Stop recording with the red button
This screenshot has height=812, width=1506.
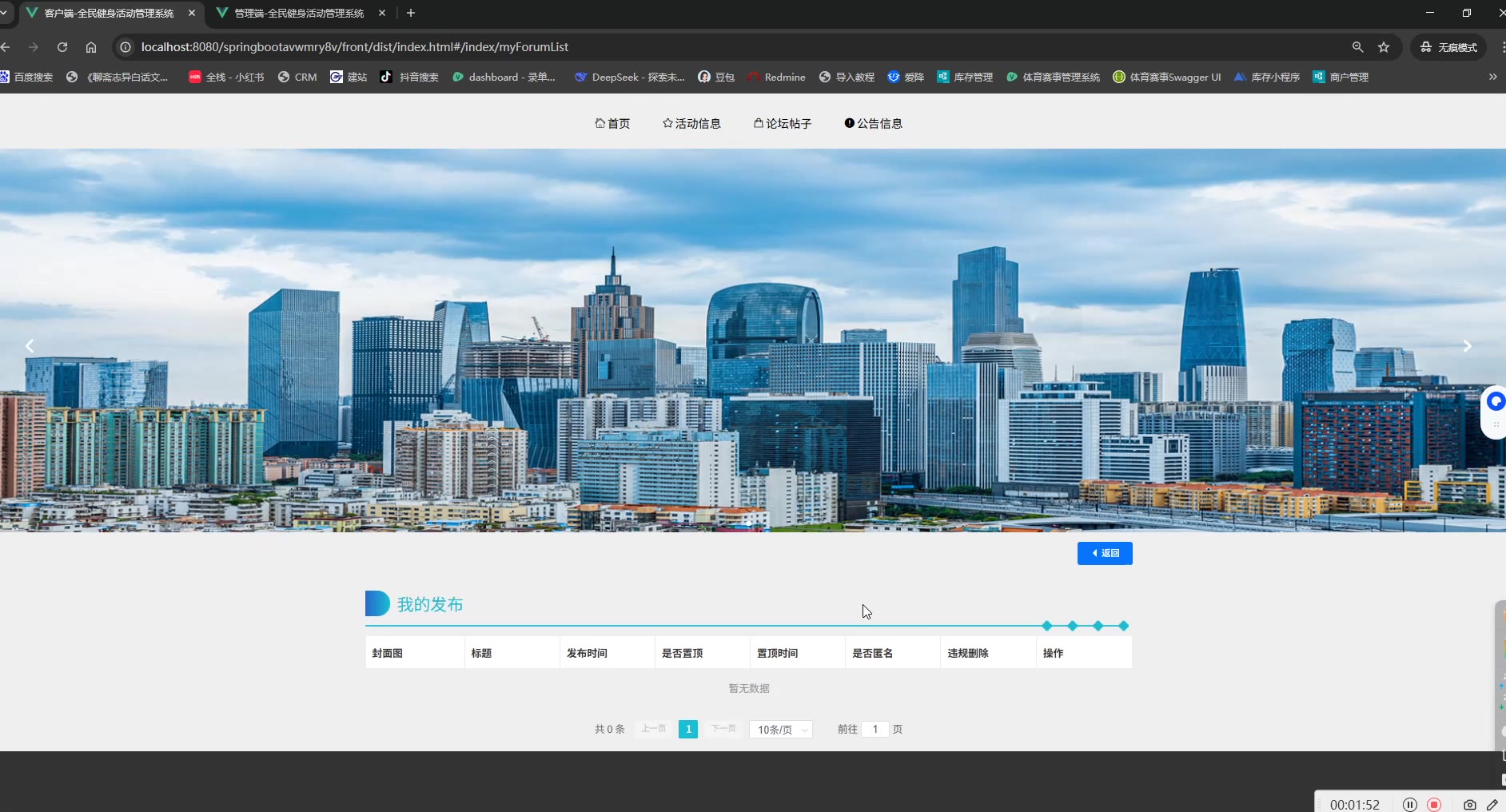(x=1434, y=805)
